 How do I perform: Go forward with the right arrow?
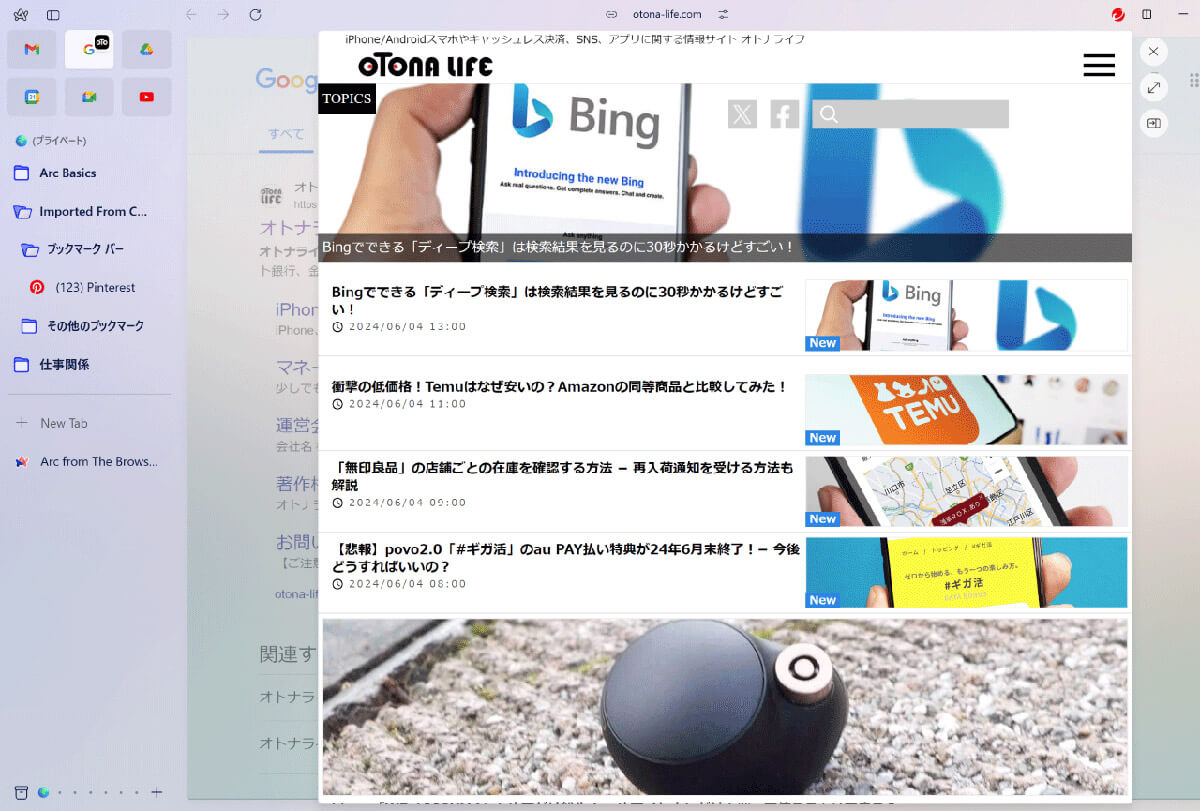(x=223, y=14)
